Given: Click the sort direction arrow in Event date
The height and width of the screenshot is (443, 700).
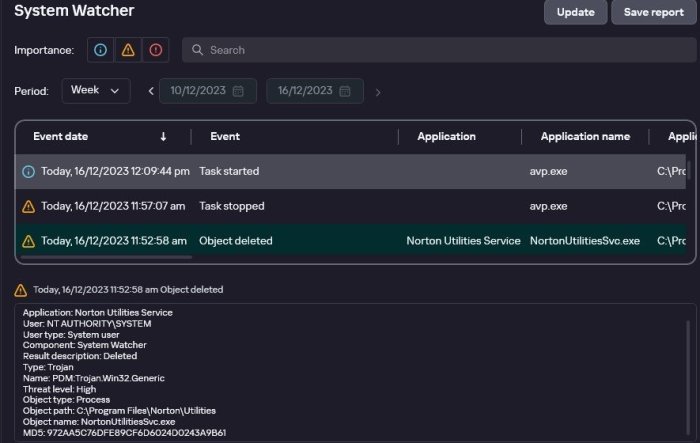Looking at the screenshot, I should click(x=163, y=137).
